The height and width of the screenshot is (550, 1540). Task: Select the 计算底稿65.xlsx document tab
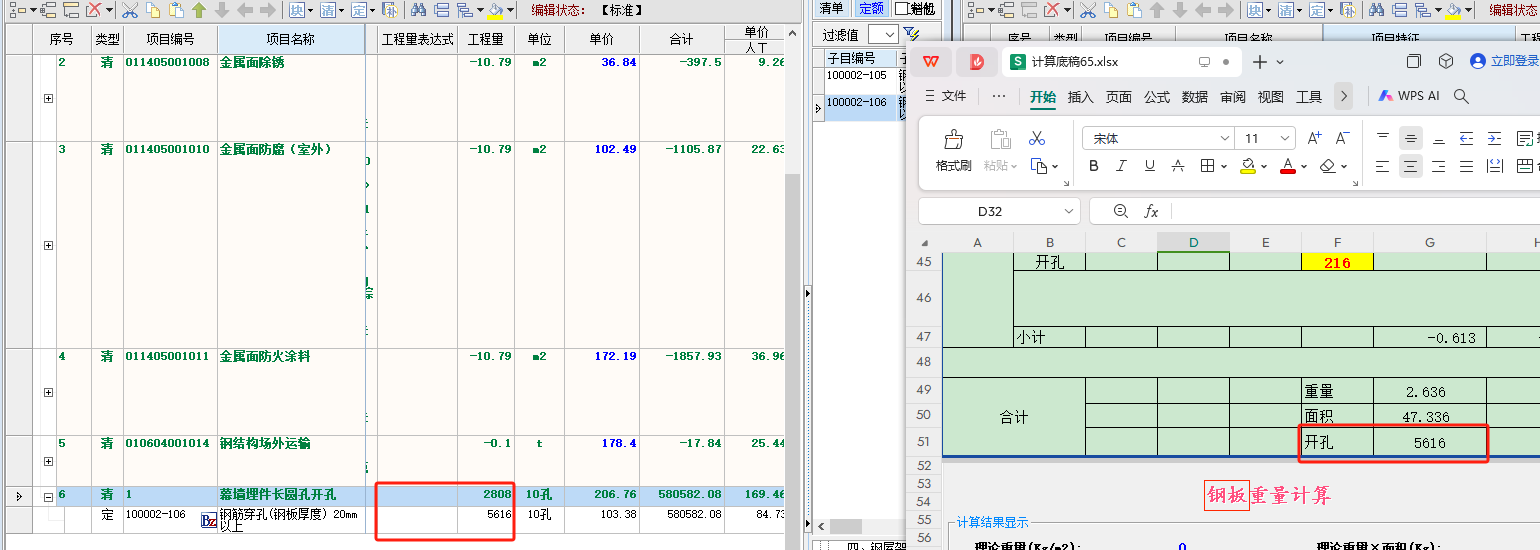(1121, 61)
